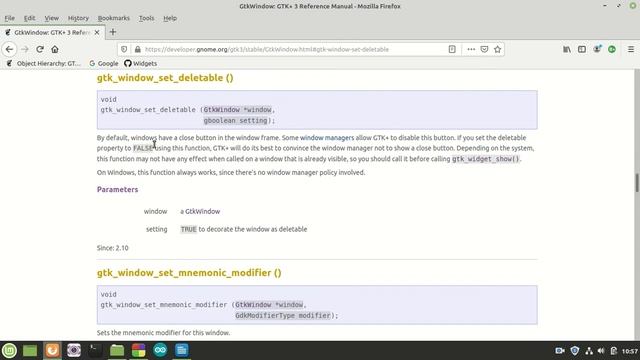The image size is (640, 360).
Task: Open the History menu
Action: click(78, 18)
